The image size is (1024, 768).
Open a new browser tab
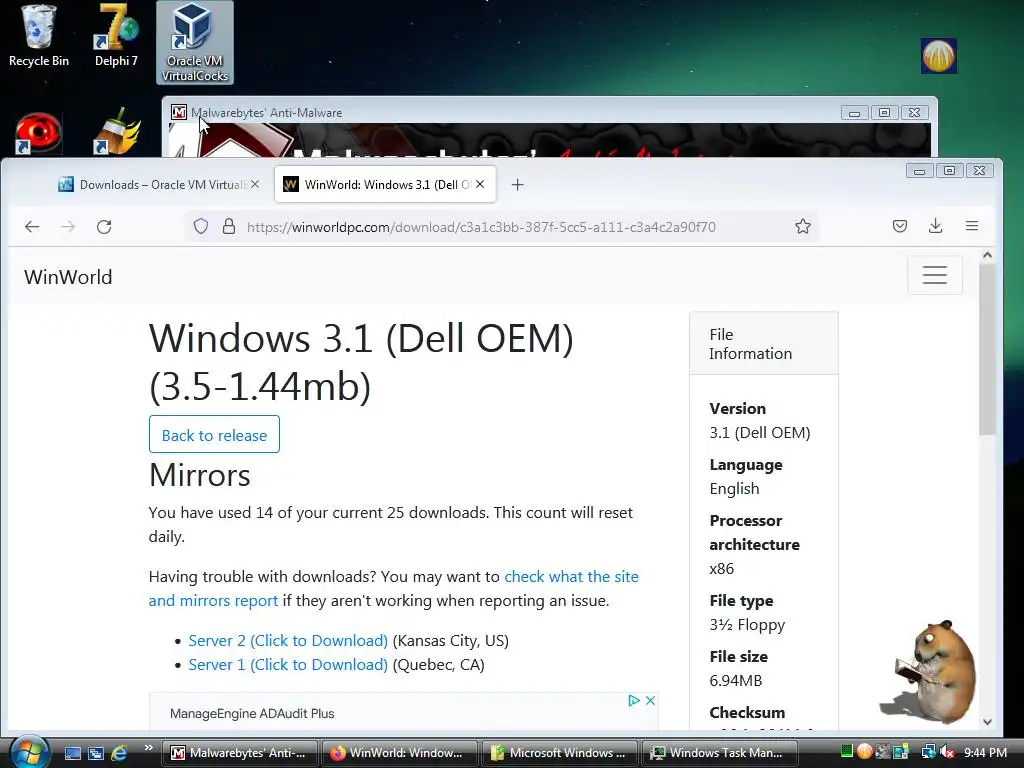(x=517, y=185)
